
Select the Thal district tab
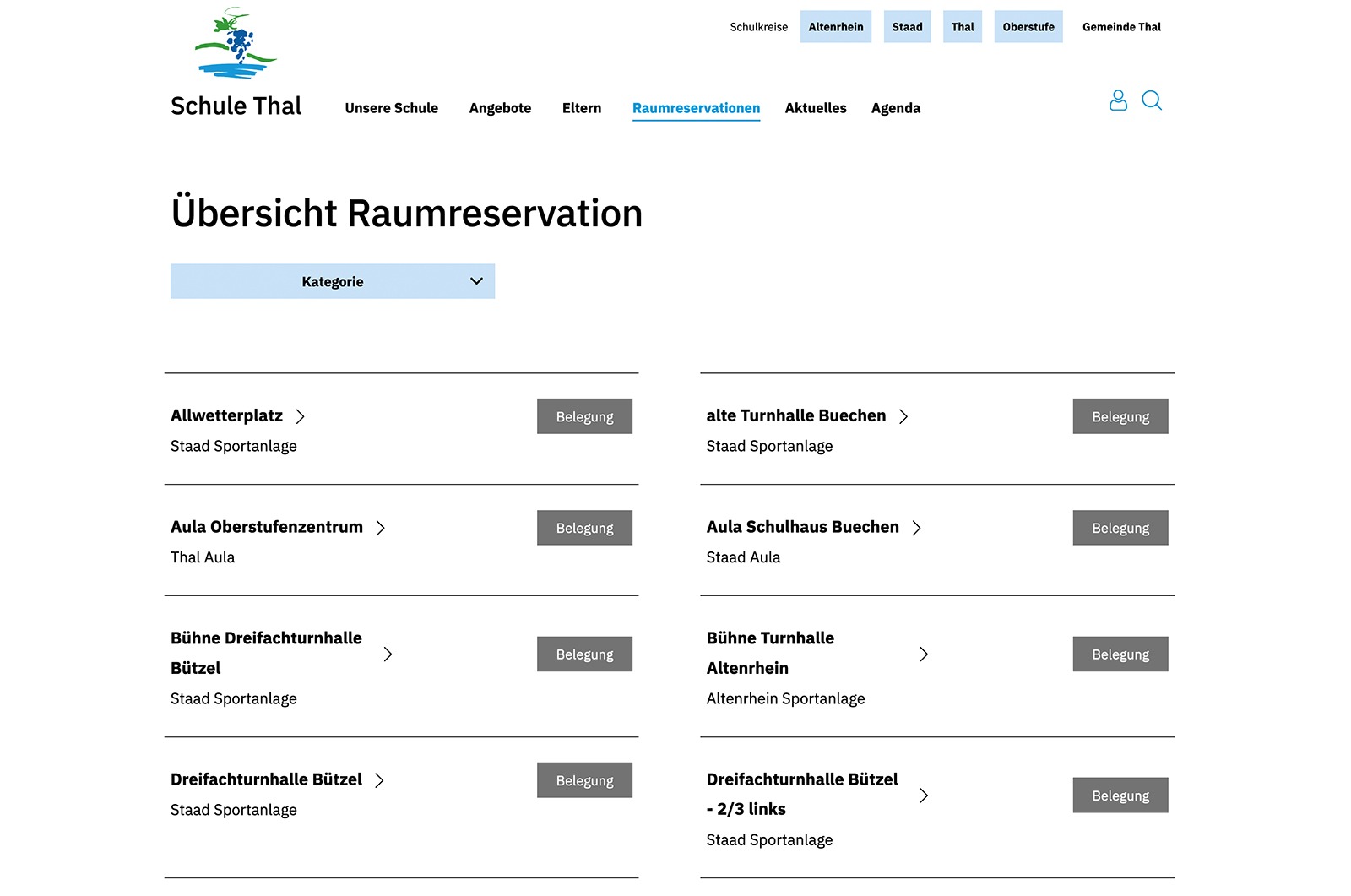962,26
